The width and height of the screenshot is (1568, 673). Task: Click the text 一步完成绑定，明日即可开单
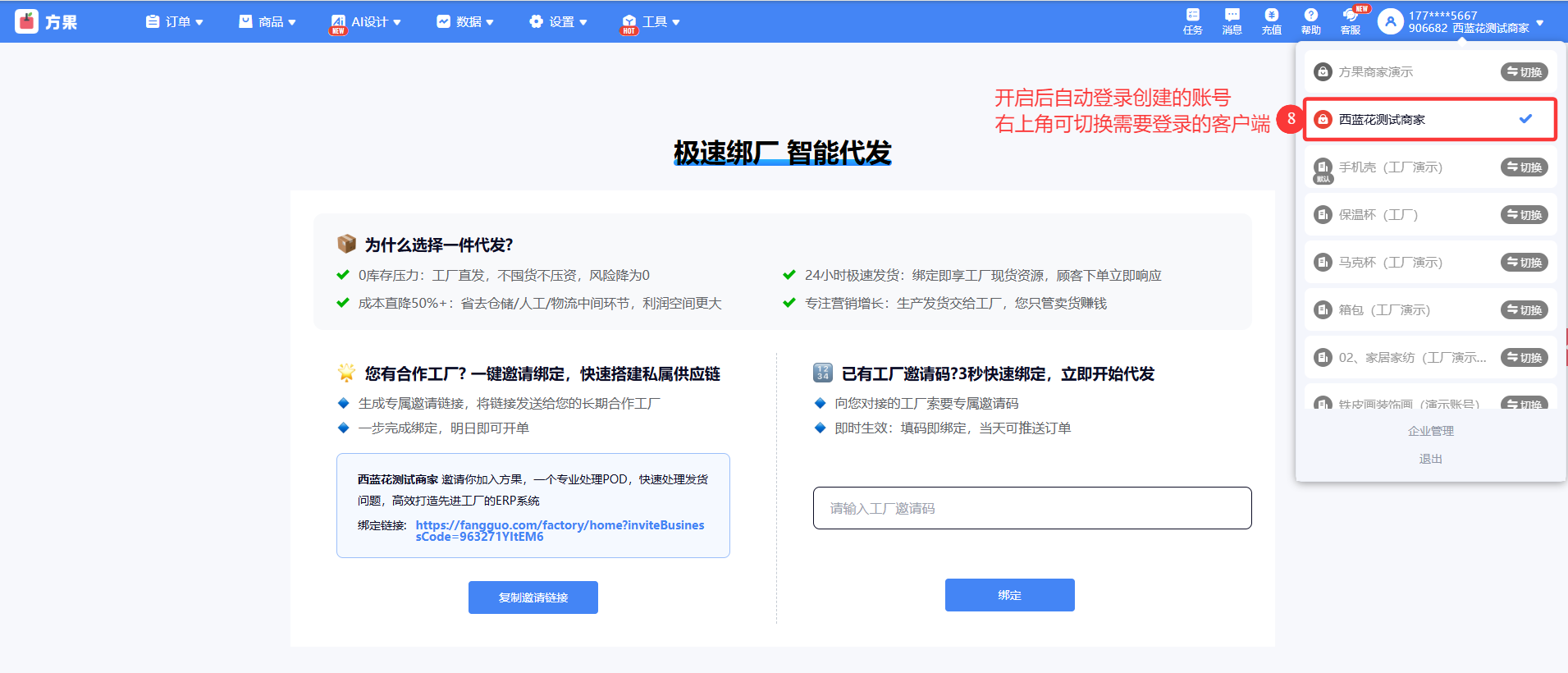click(444, 428)
